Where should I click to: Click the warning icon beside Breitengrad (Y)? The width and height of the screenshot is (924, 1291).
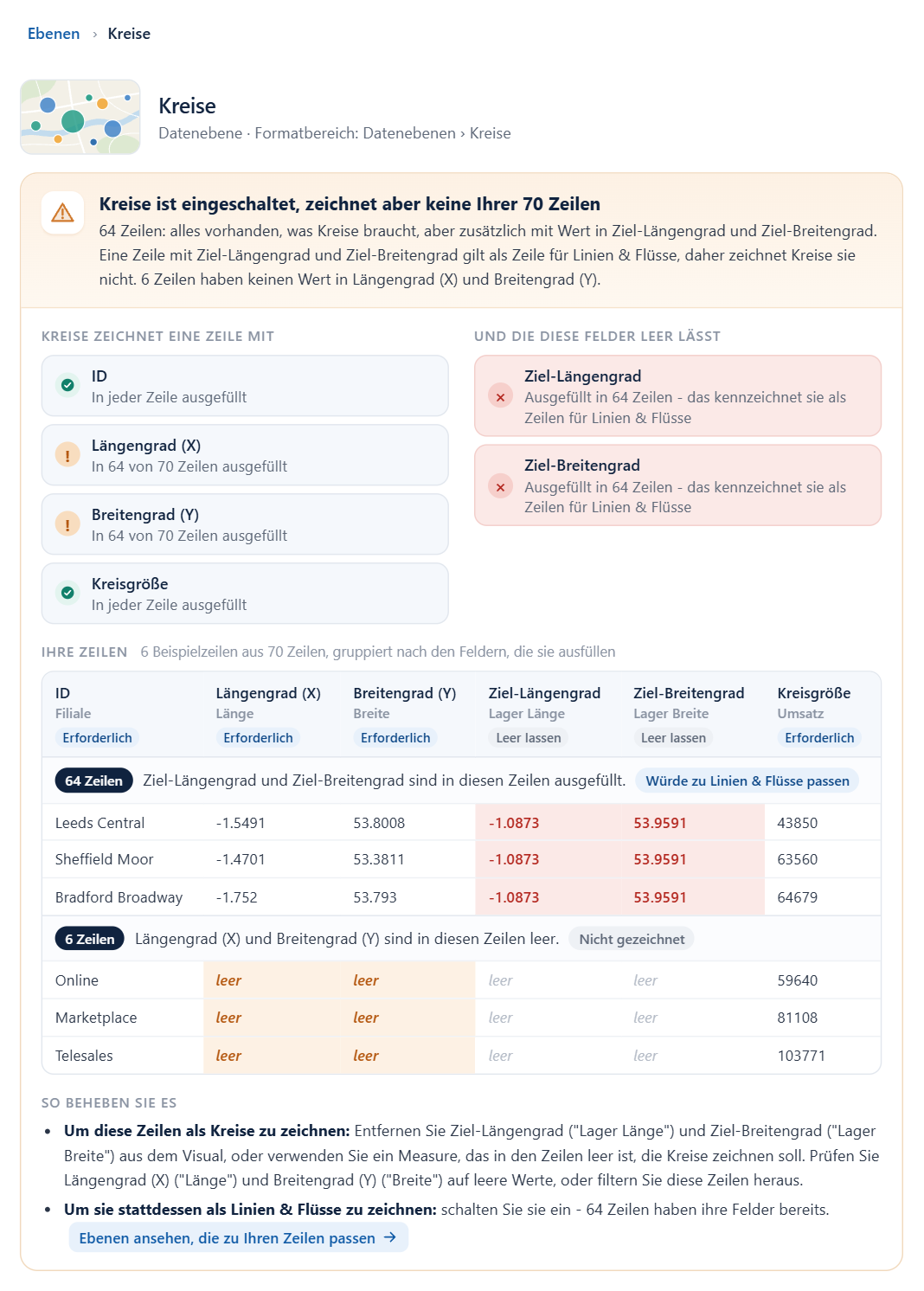tap(67, 523)
